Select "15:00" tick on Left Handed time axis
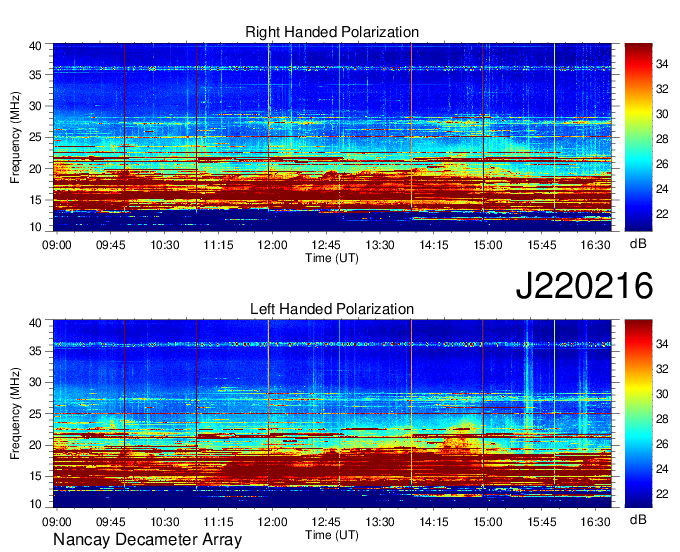 click(488, 521)
